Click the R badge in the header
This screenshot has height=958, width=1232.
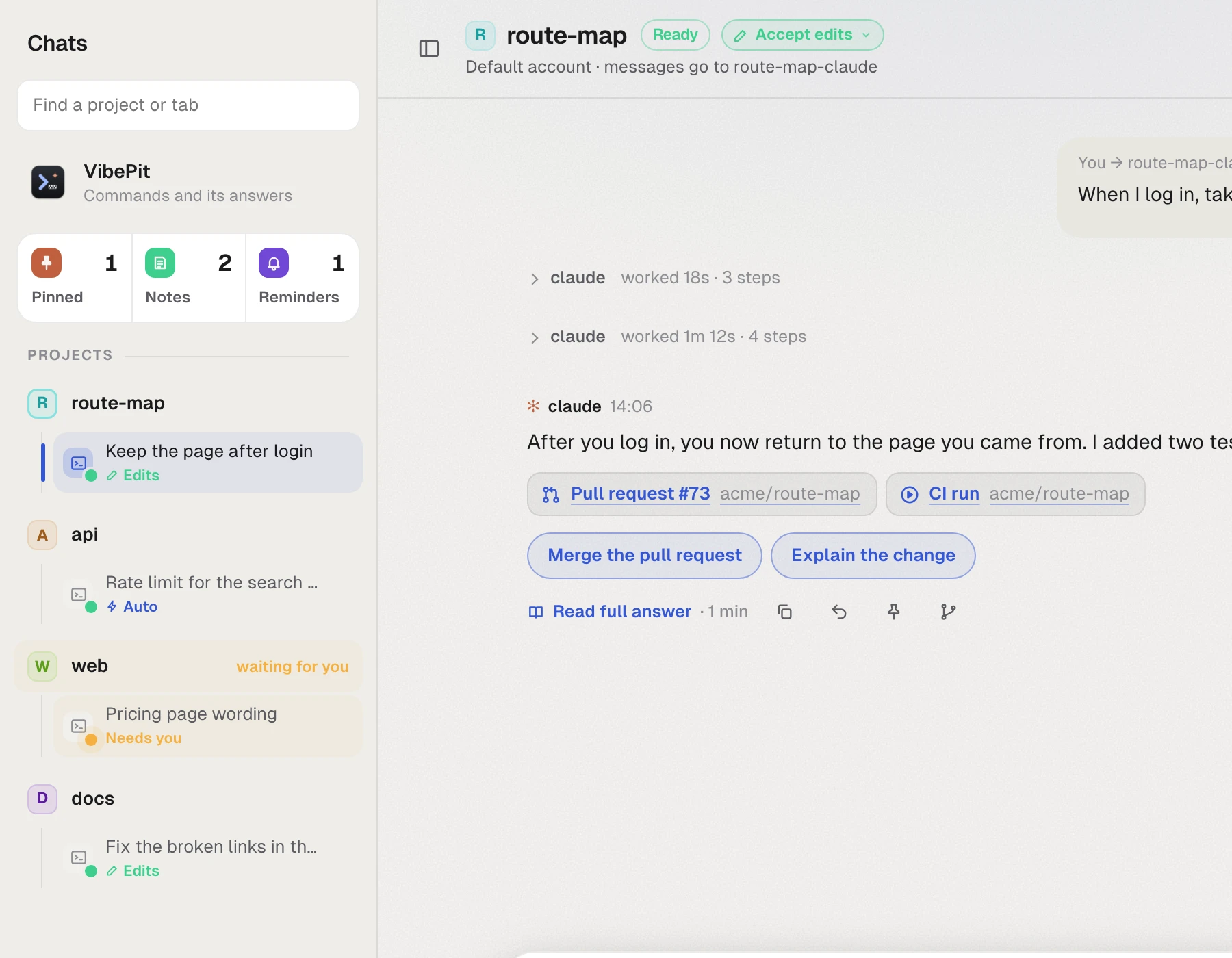pos(480,35)
